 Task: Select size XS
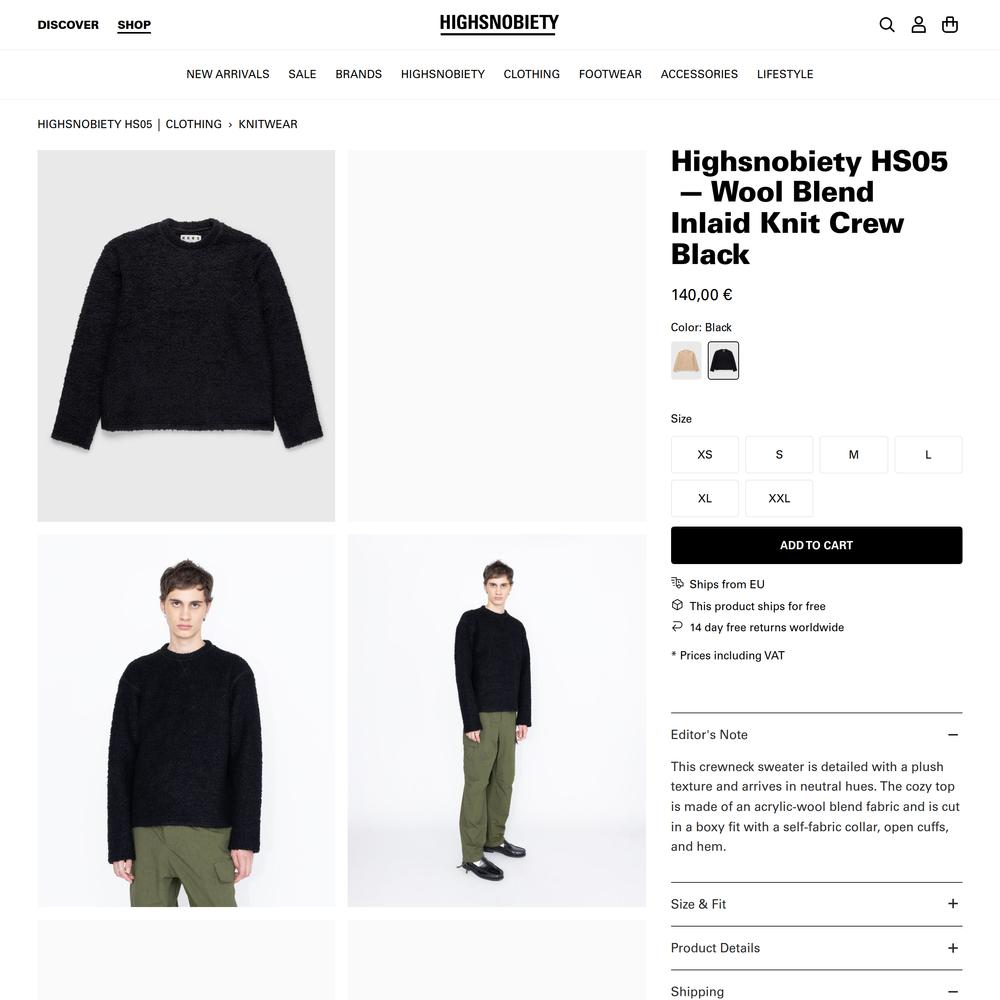coord(705,455)
